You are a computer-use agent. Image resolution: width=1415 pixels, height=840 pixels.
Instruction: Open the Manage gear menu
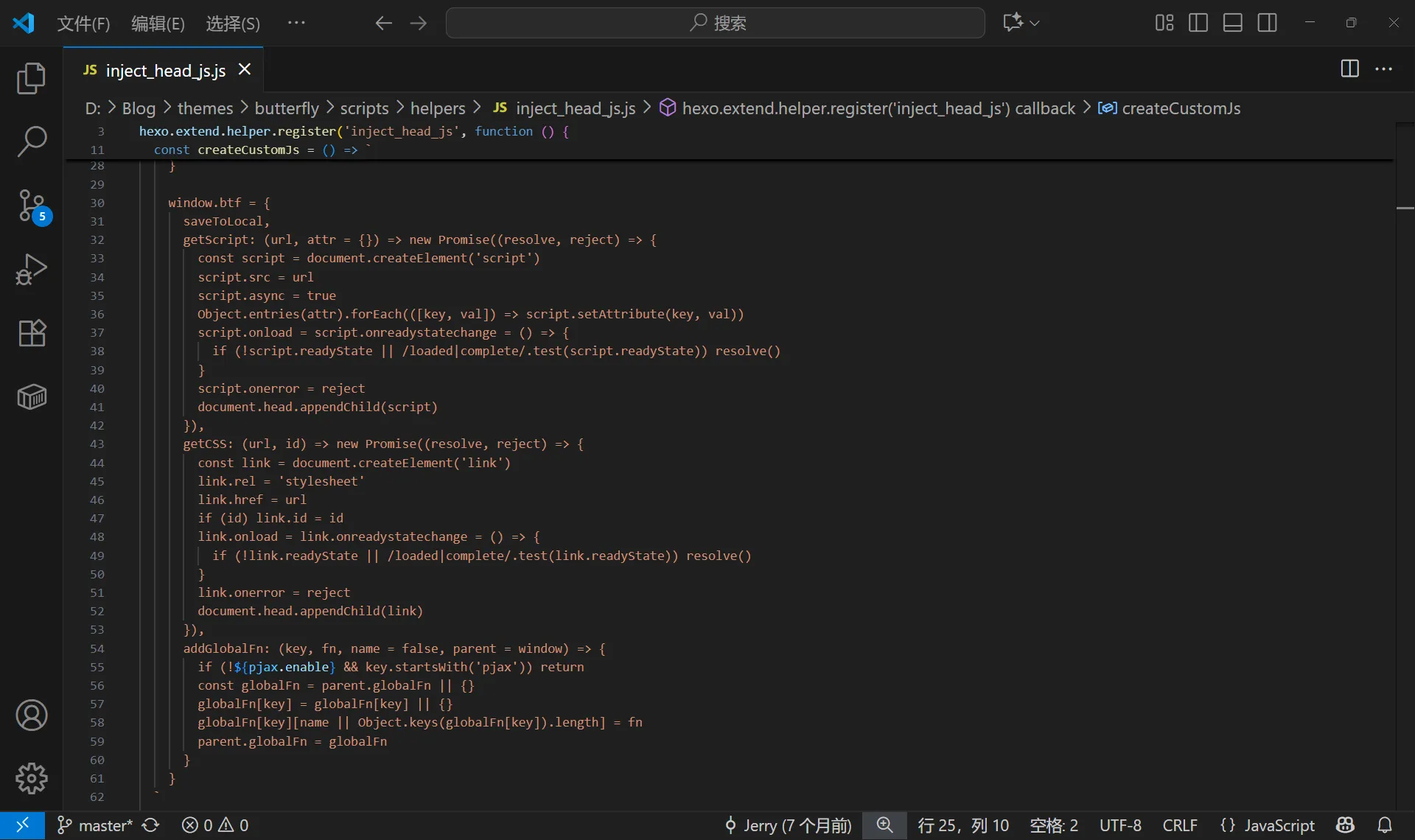31,778
